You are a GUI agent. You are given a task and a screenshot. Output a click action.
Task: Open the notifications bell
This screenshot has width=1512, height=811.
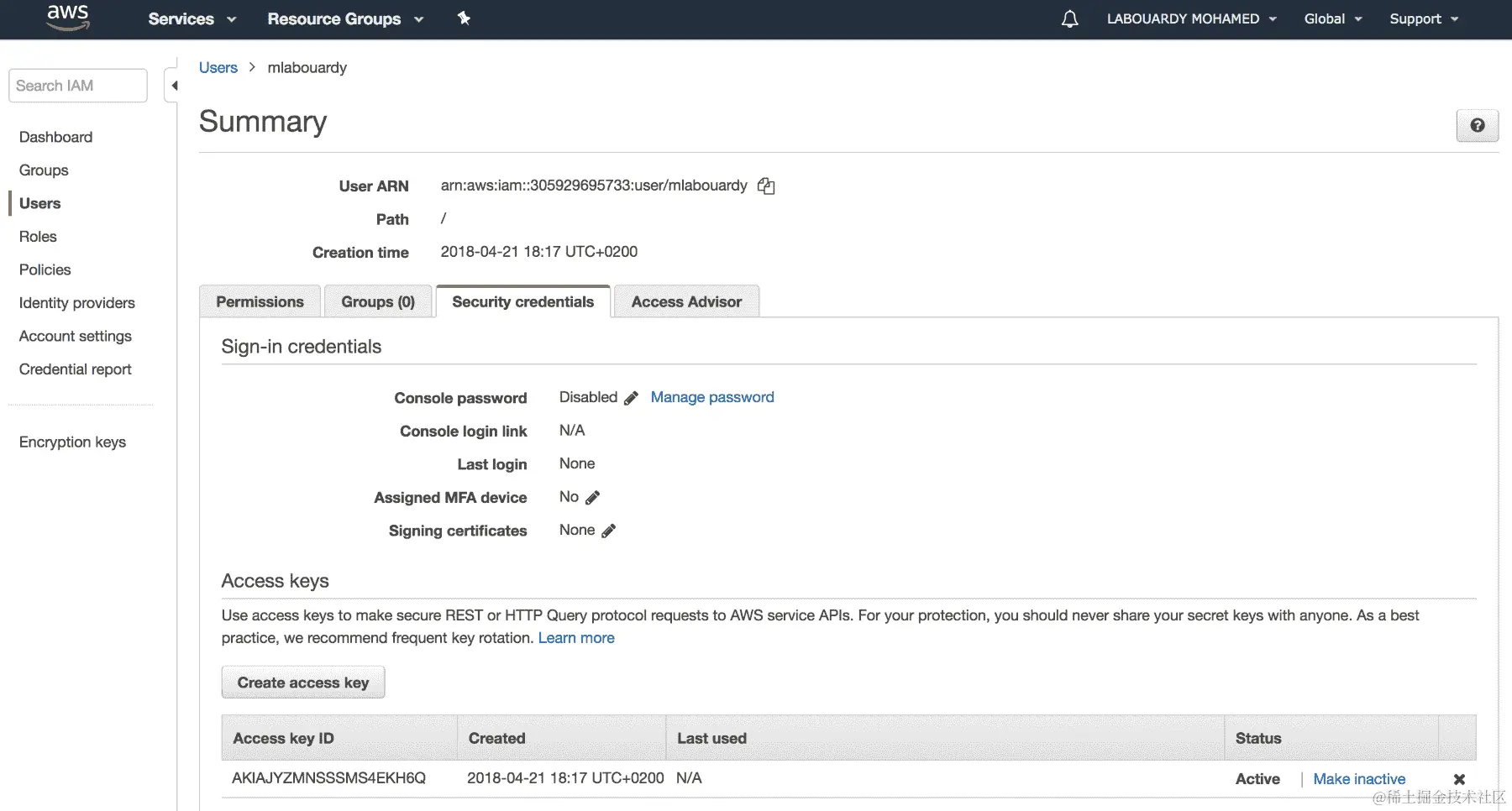(1069, 19)
